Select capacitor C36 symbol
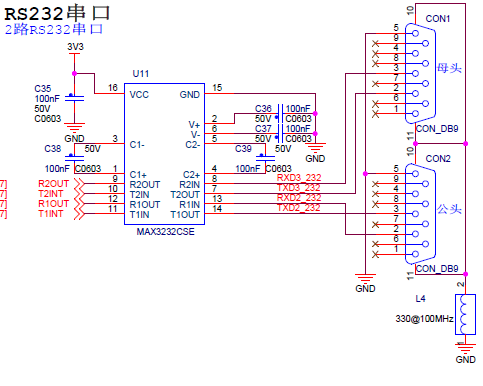Image resolution: width=483 pixels, height=386 pixels. click(x=280, y=114)
